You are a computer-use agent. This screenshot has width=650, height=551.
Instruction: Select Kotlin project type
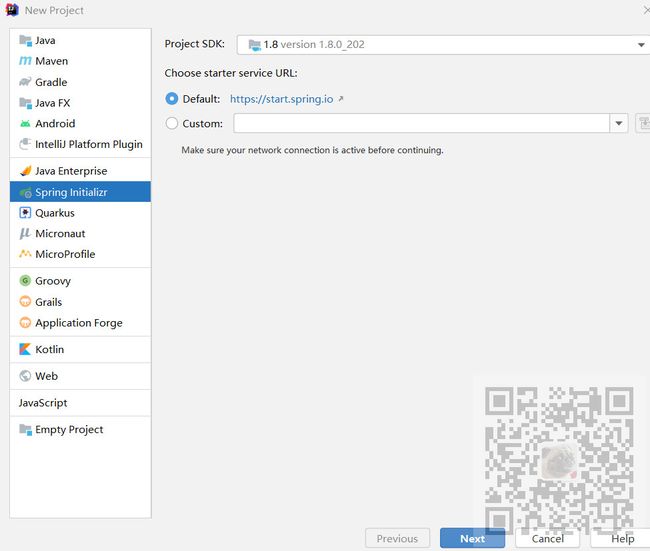coord(80,349)
